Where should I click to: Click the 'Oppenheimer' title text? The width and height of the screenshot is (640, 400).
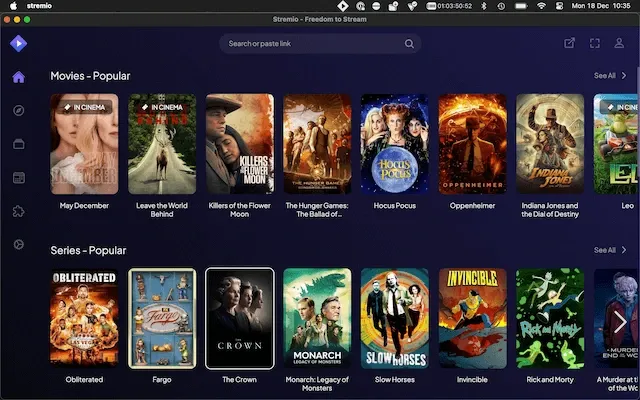point(472,206)
